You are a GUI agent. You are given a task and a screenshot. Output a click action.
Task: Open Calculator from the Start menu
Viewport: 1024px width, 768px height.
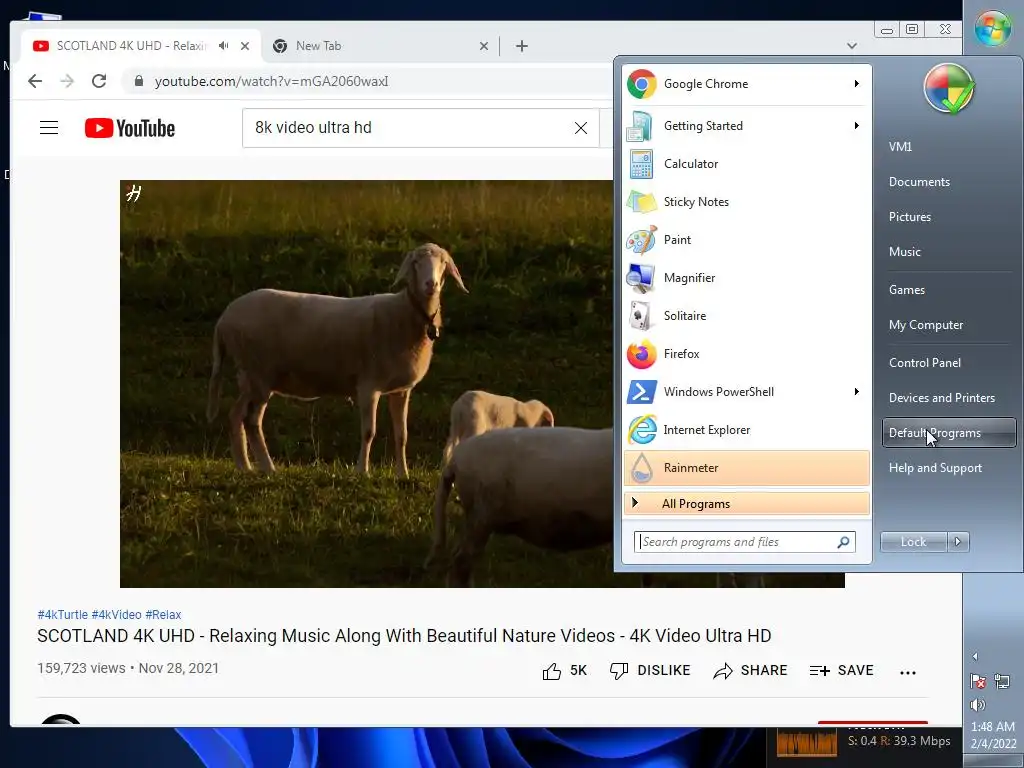coord(746,164)
